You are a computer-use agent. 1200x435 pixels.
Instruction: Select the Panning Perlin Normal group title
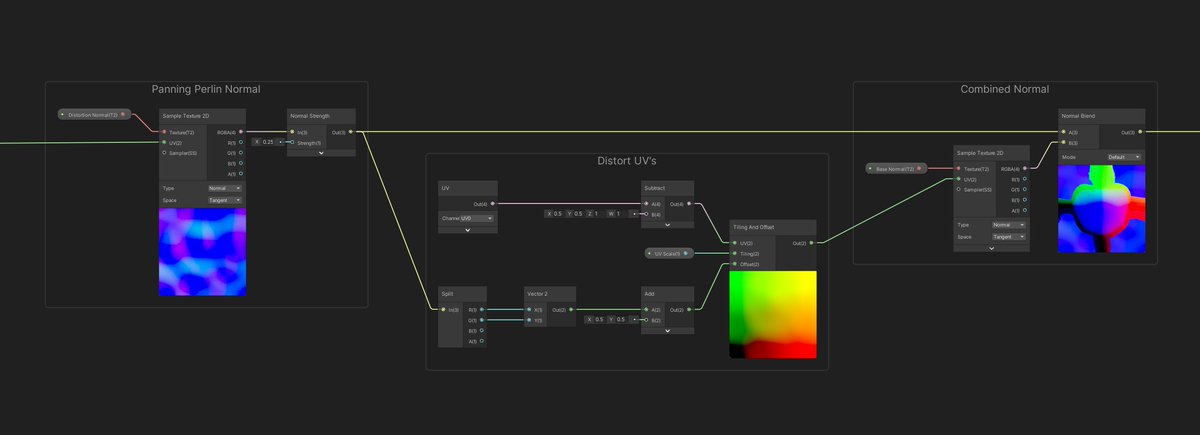click(x=206, y=90)
